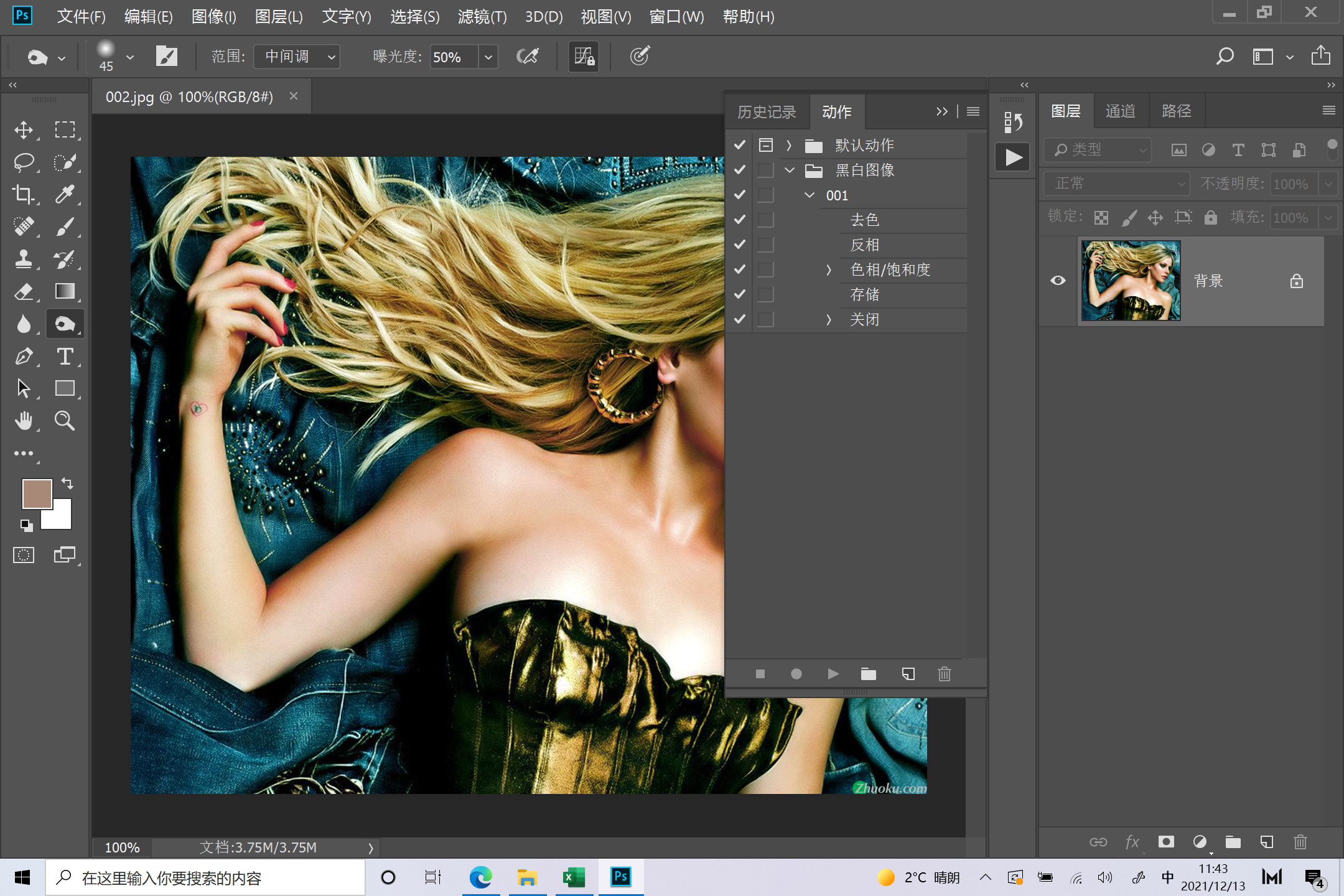
Task: Select the Horizontal Type tool
Action: coord(65,356)
